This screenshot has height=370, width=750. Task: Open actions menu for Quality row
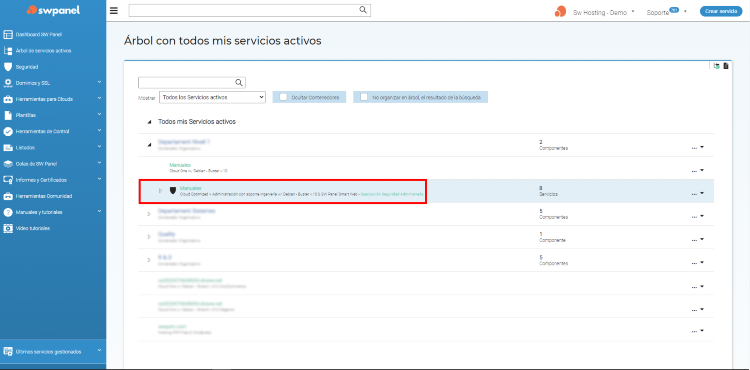tap(697, 239)
